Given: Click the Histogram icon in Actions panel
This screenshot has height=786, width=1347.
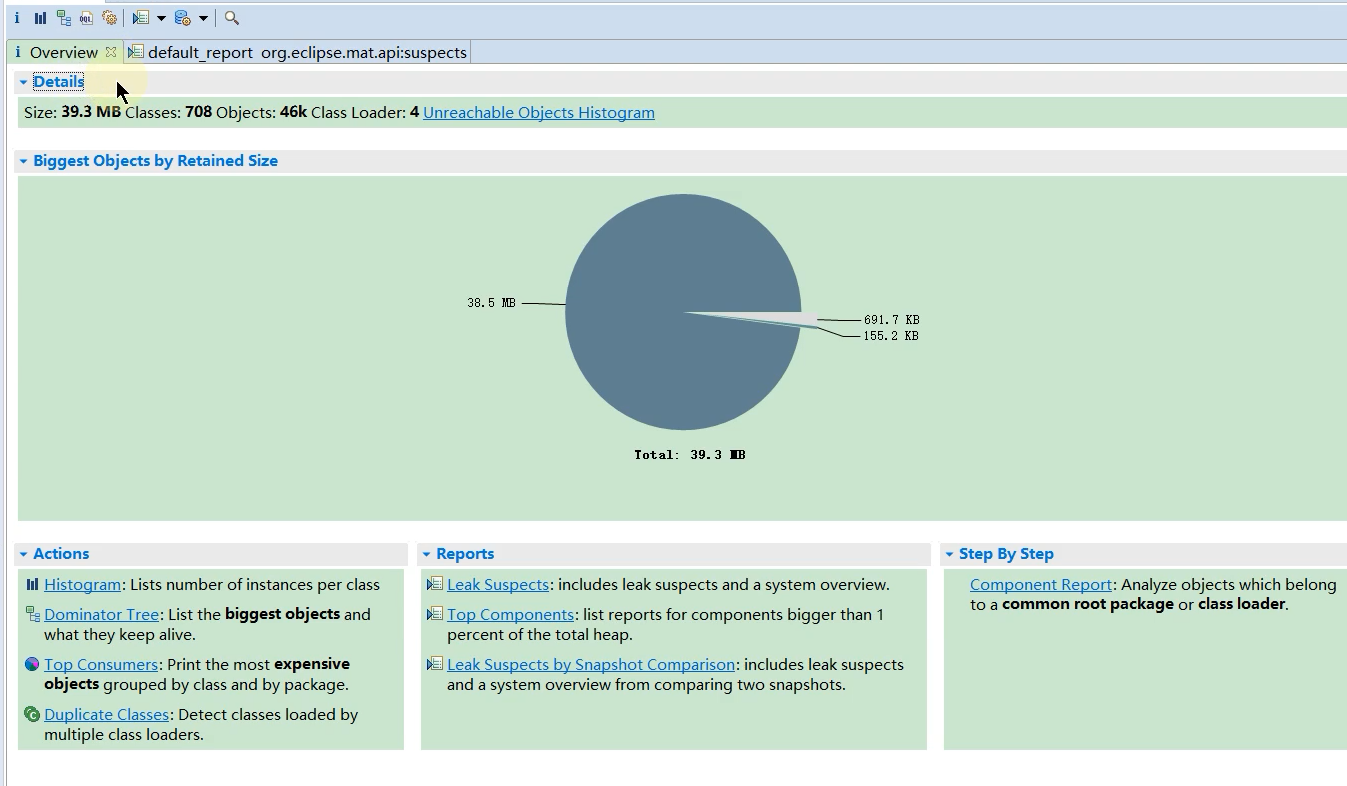Looking at the screenshot, I should (32, 584).
